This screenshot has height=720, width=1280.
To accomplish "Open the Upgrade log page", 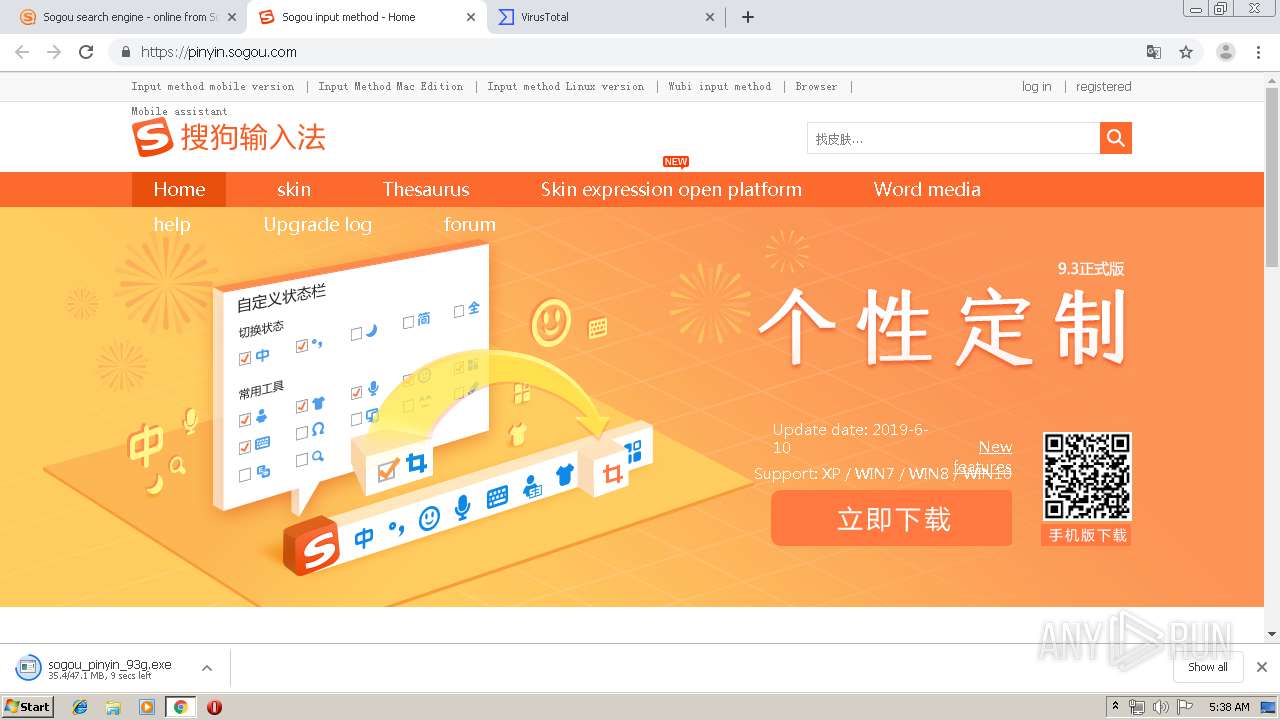I will pyautogui.click(x=318, y=224).
